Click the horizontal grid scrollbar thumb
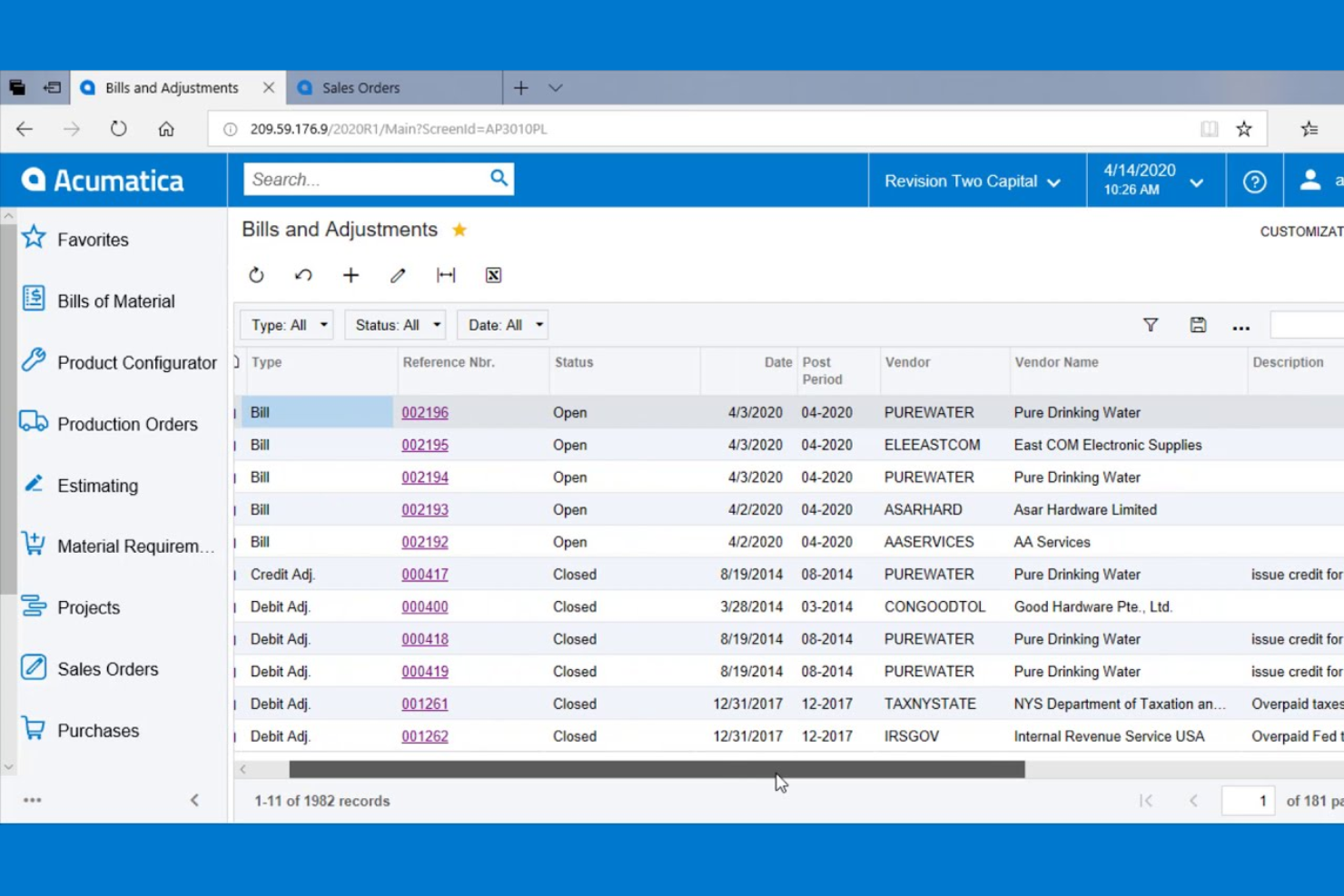Image resolution: width=1344 pixels, height=896 pixels. click(657, 769)
